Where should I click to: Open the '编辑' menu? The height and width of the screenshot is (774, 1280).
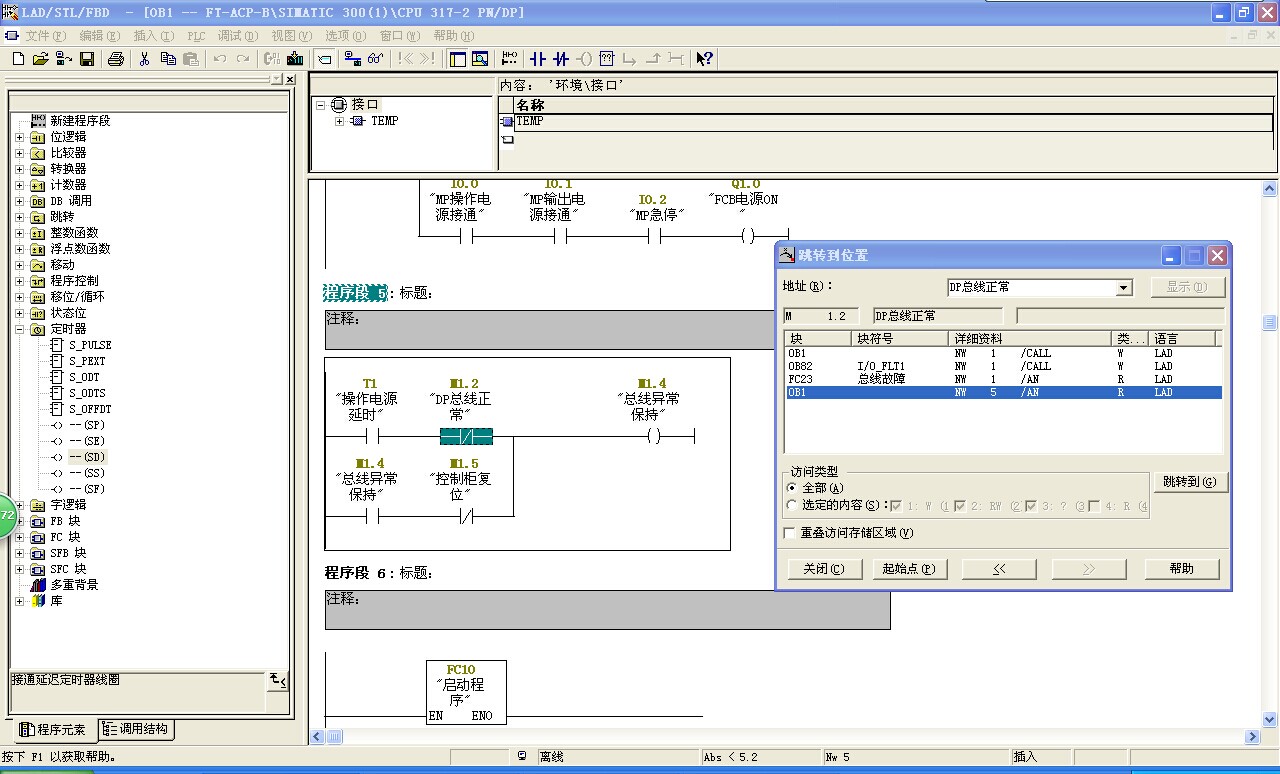(99, 35)
